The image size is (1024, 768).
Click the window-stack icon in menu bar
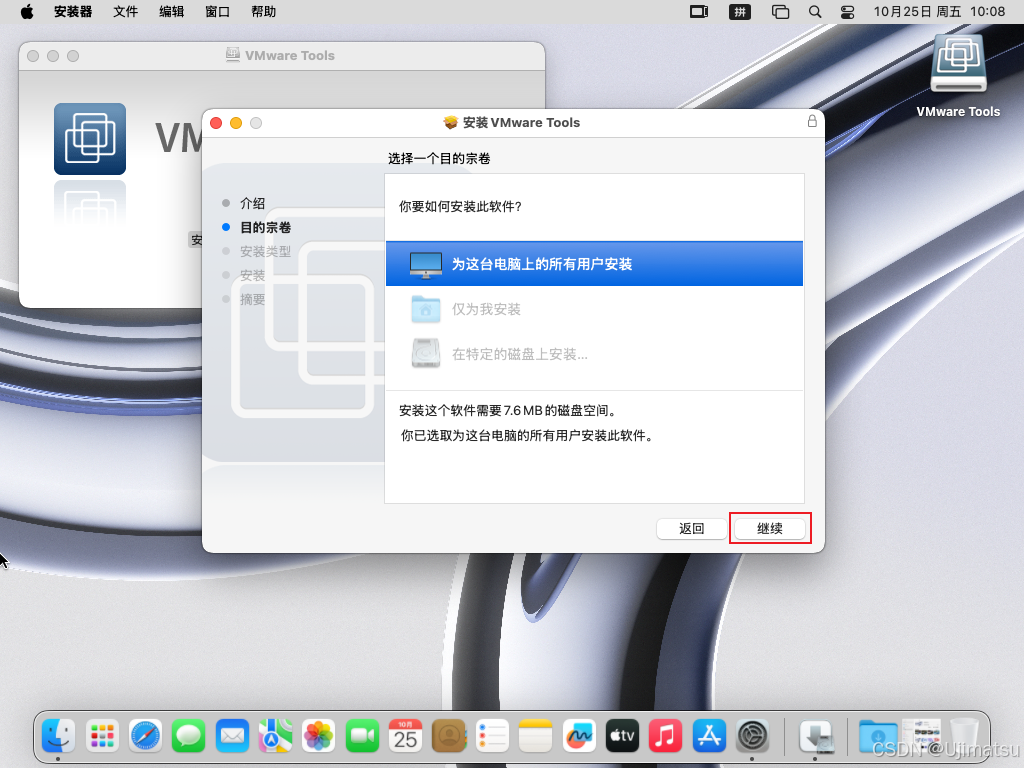tap(780, 12)
